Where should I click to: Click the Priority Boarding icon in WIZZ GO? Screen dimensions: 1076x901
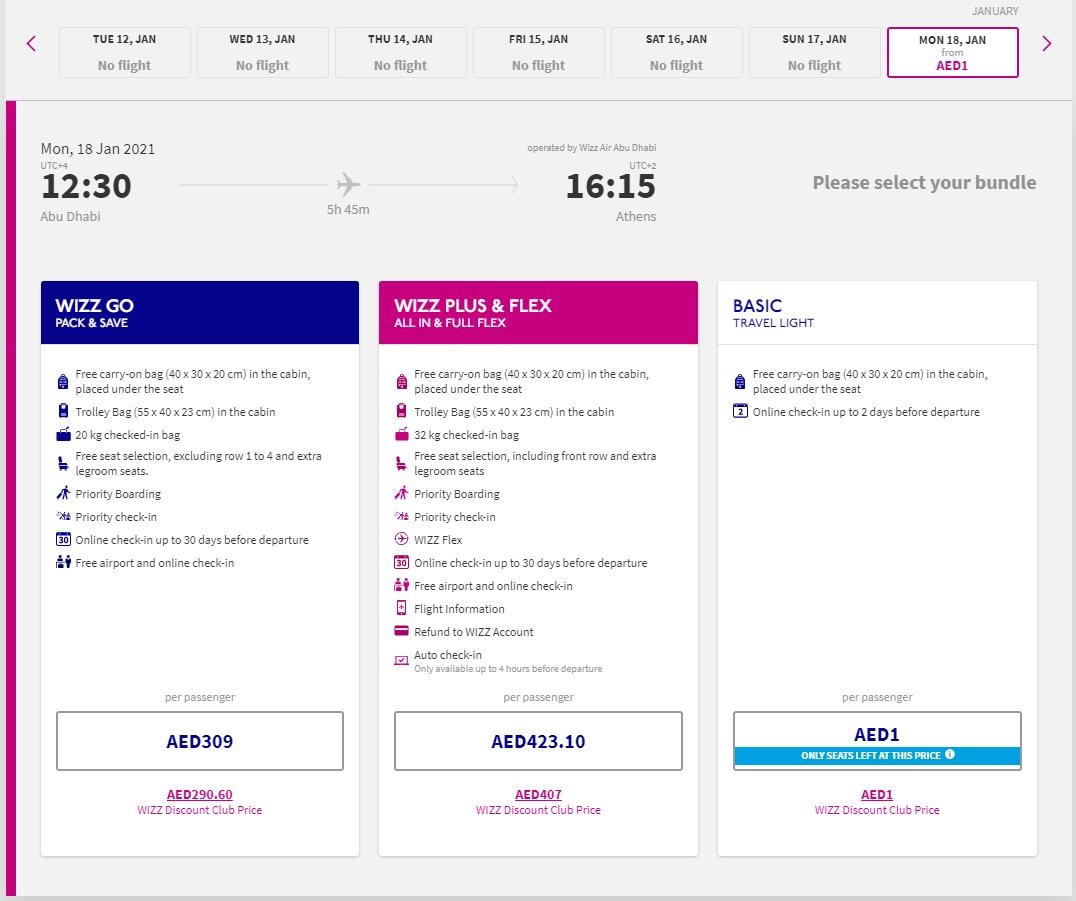pos(63,493)
